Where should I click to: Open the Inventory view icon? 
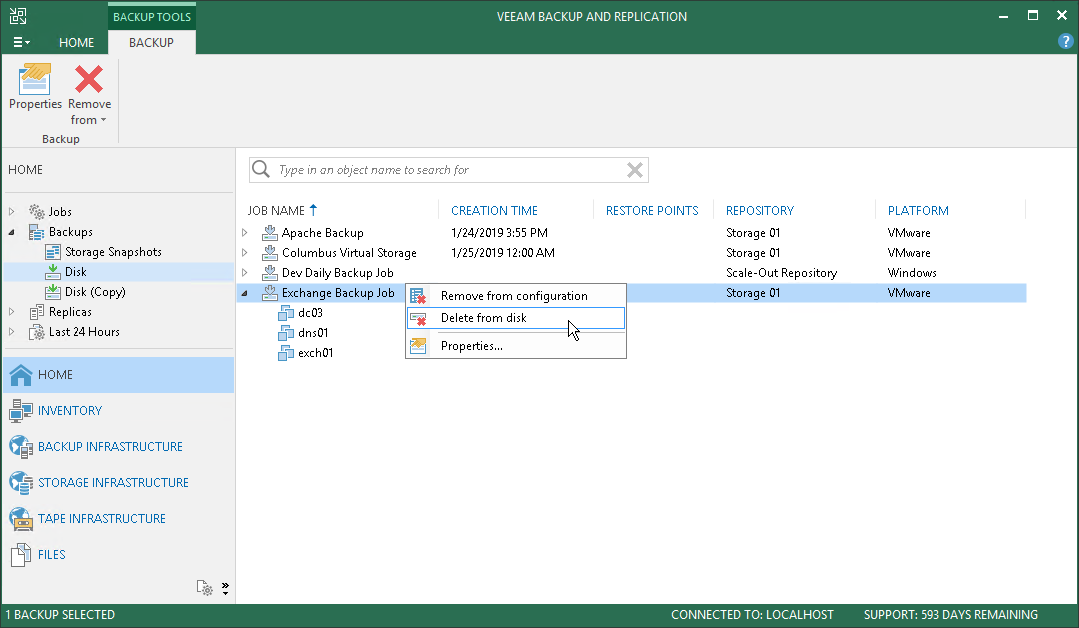[21, 411]
